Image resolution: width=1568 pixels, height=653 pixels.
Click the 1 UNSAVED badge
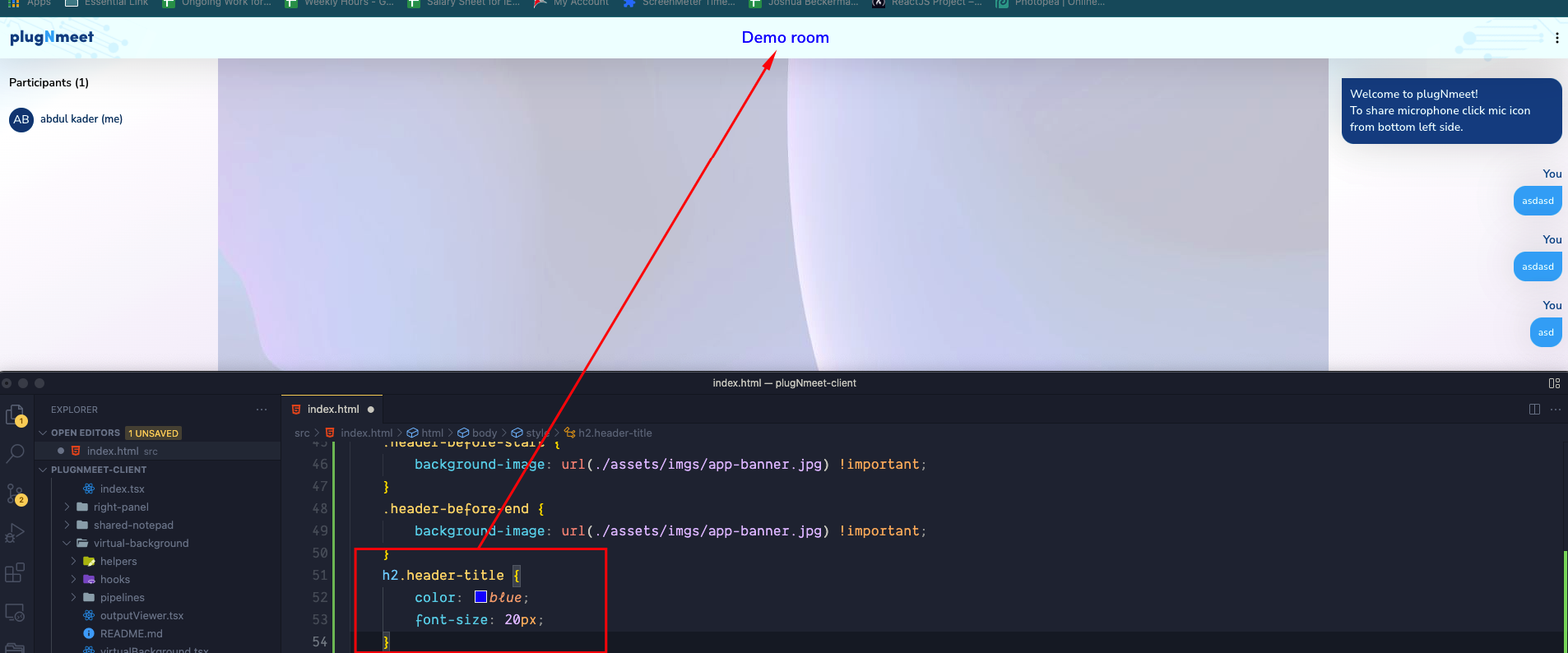[153, 433]
